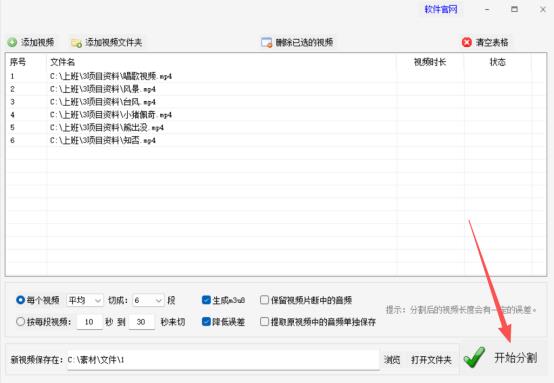Select the 每个视频 radio option
This screenshot has width=554, height=383.
point(20,300)
